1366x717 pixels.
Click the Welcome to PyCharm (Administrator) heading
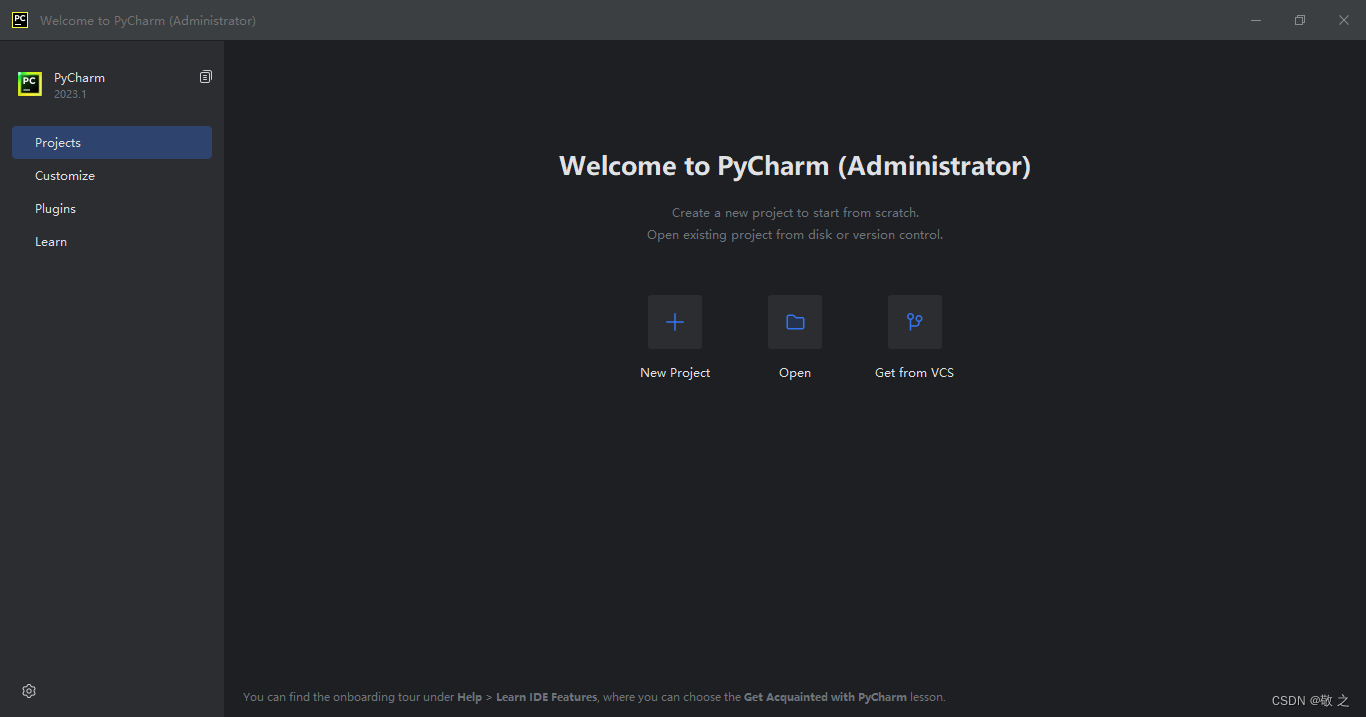(x=795, y=166)
